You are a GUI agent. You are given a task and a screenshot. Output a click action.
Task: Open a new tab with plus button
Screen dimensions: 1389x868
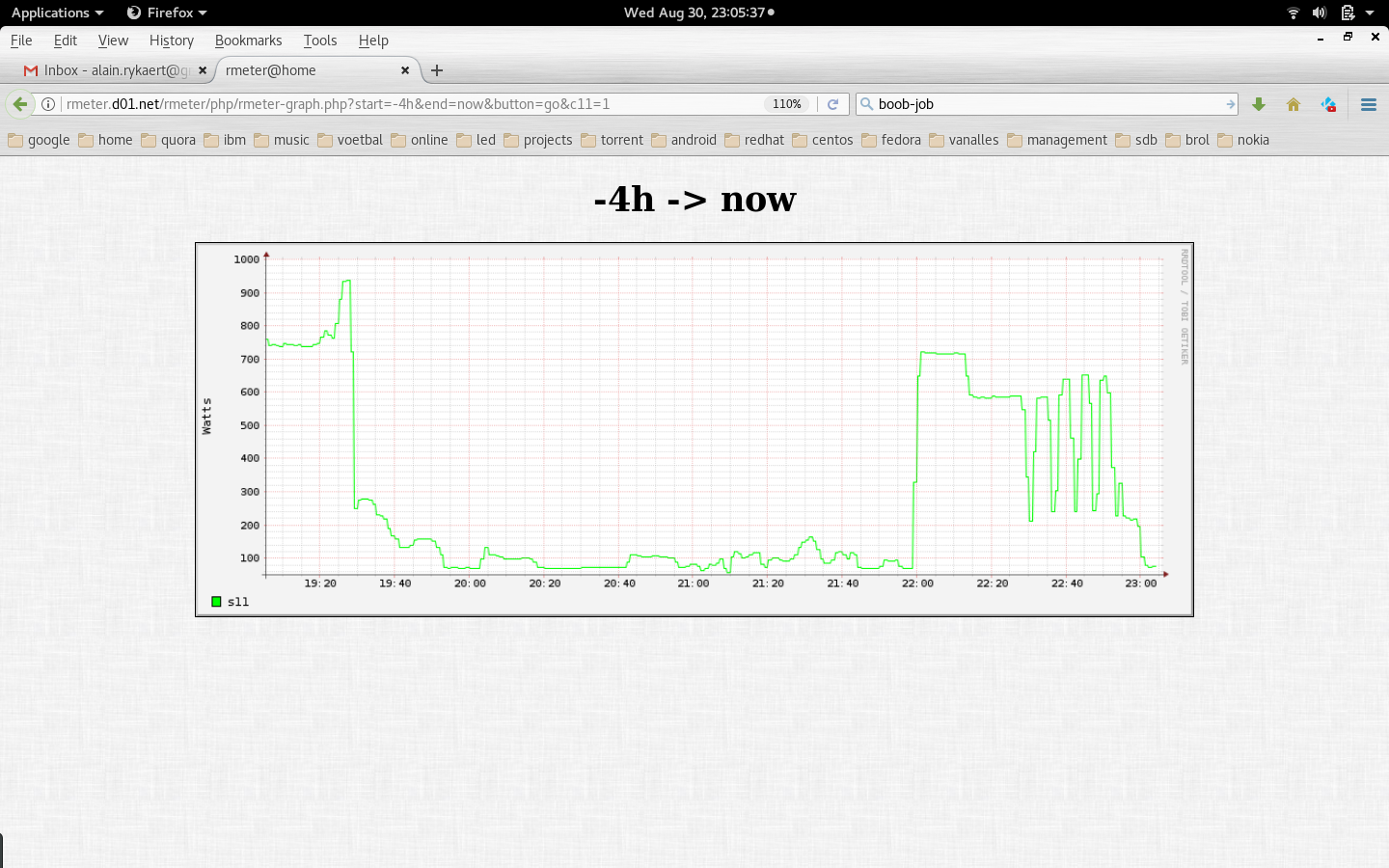pyautogui.click(x=437, y=70)
